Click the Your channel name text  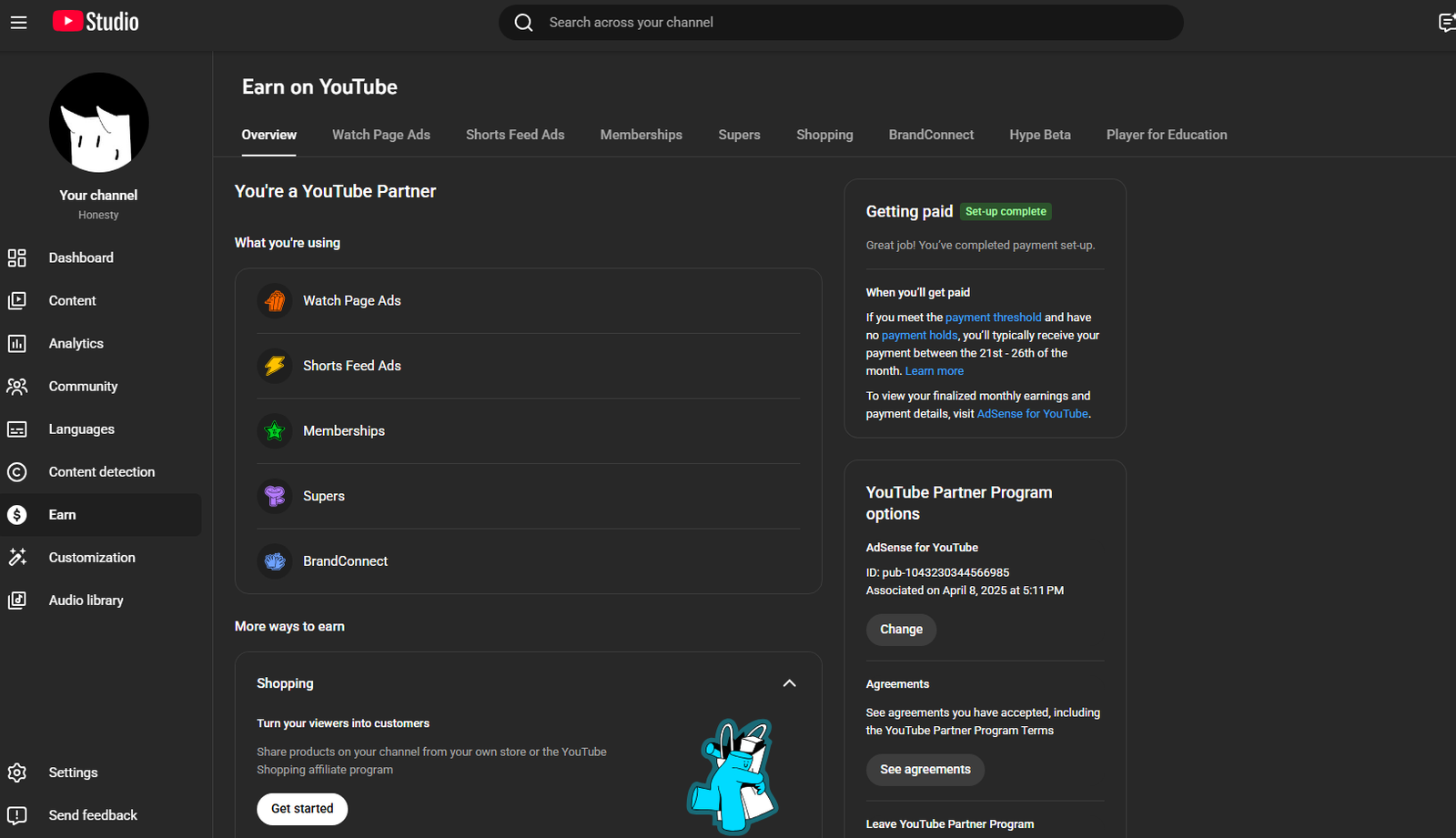pyautogui.click(x=98, y=196)
